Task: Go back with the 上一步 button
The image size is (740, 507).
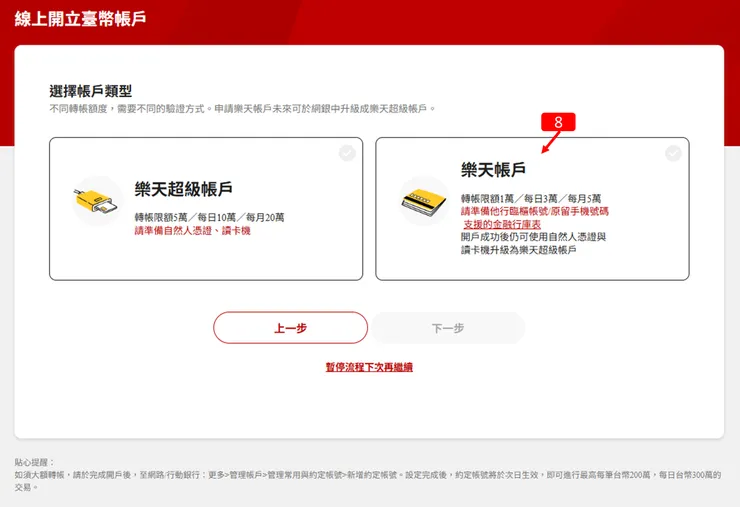Action: click(290, 328)
